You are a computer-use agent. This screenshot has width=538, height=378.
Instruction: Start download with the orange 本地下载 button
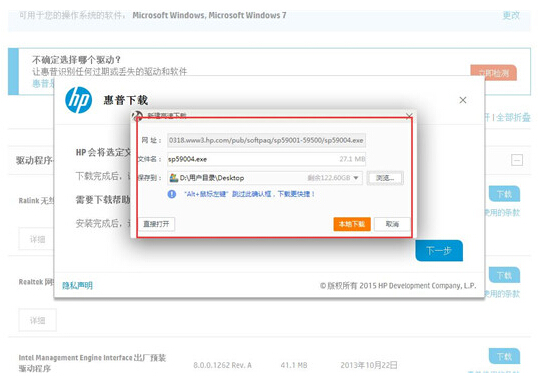(x=352, y=224)
